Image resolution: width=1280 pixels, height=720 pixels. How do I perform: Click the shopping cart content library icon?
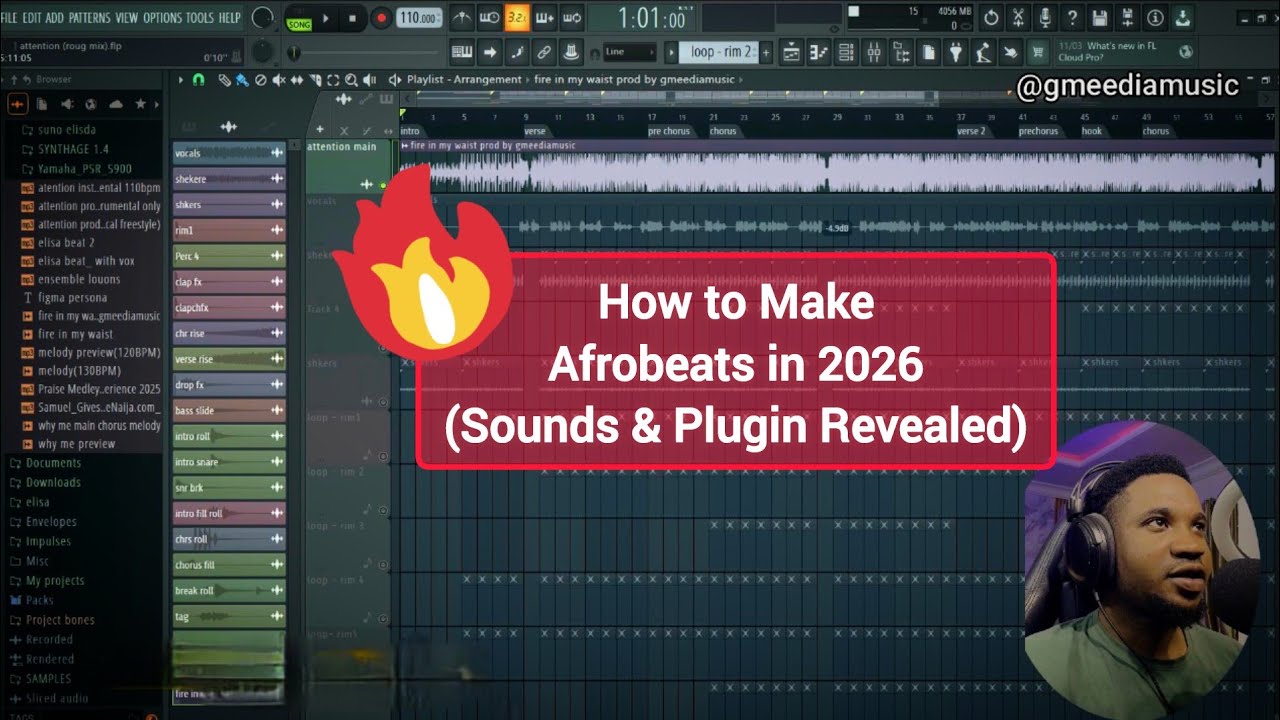pos(1037,52)
